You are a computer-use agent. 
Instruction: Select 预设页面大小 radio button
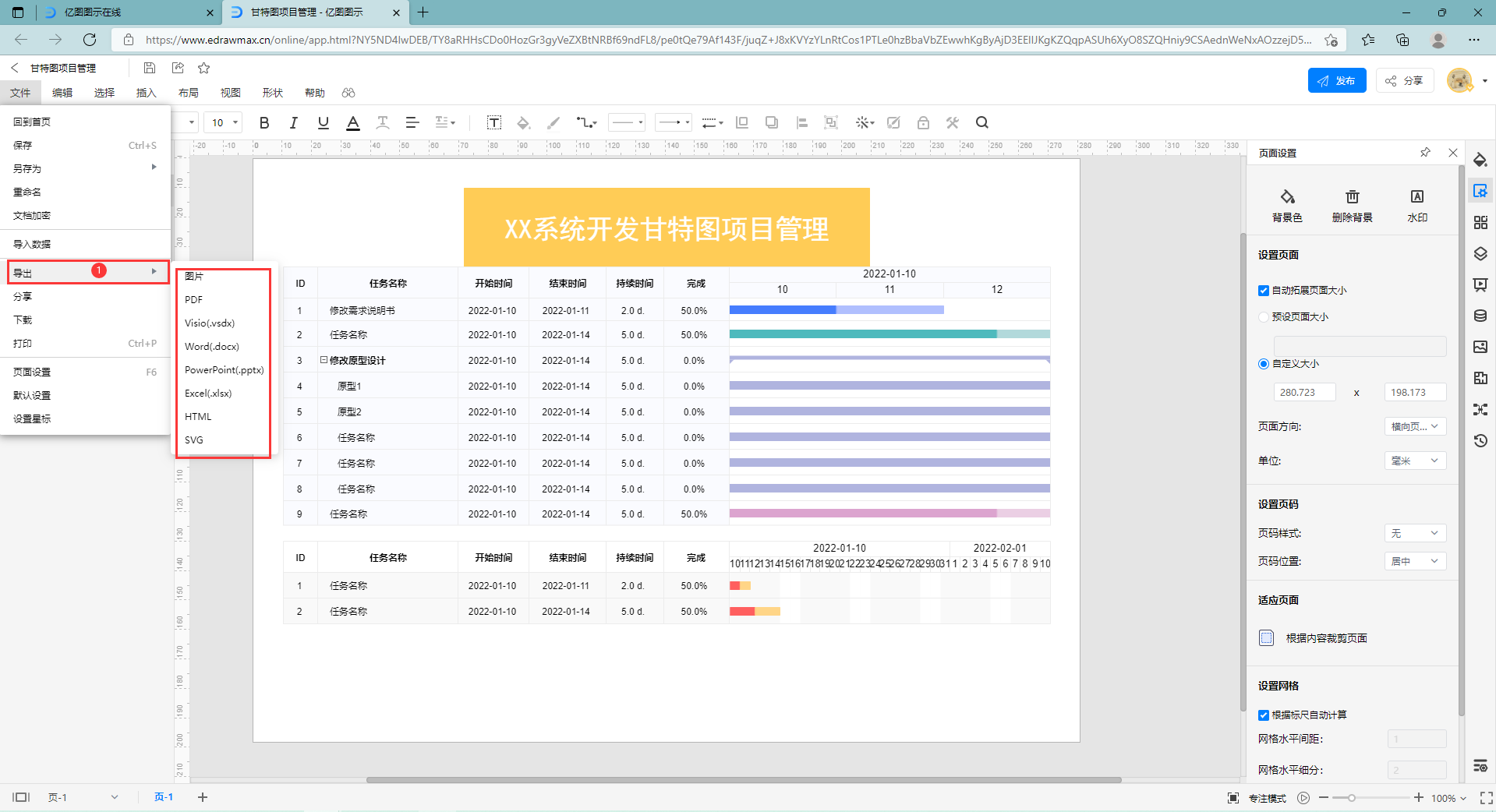1264,317
